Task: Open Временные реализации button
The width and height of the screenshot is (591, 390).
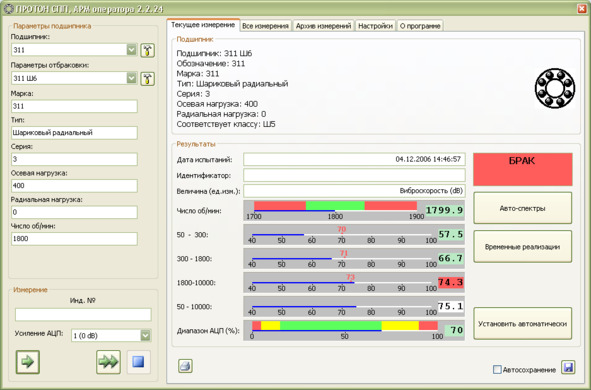Action: [522, 247]
